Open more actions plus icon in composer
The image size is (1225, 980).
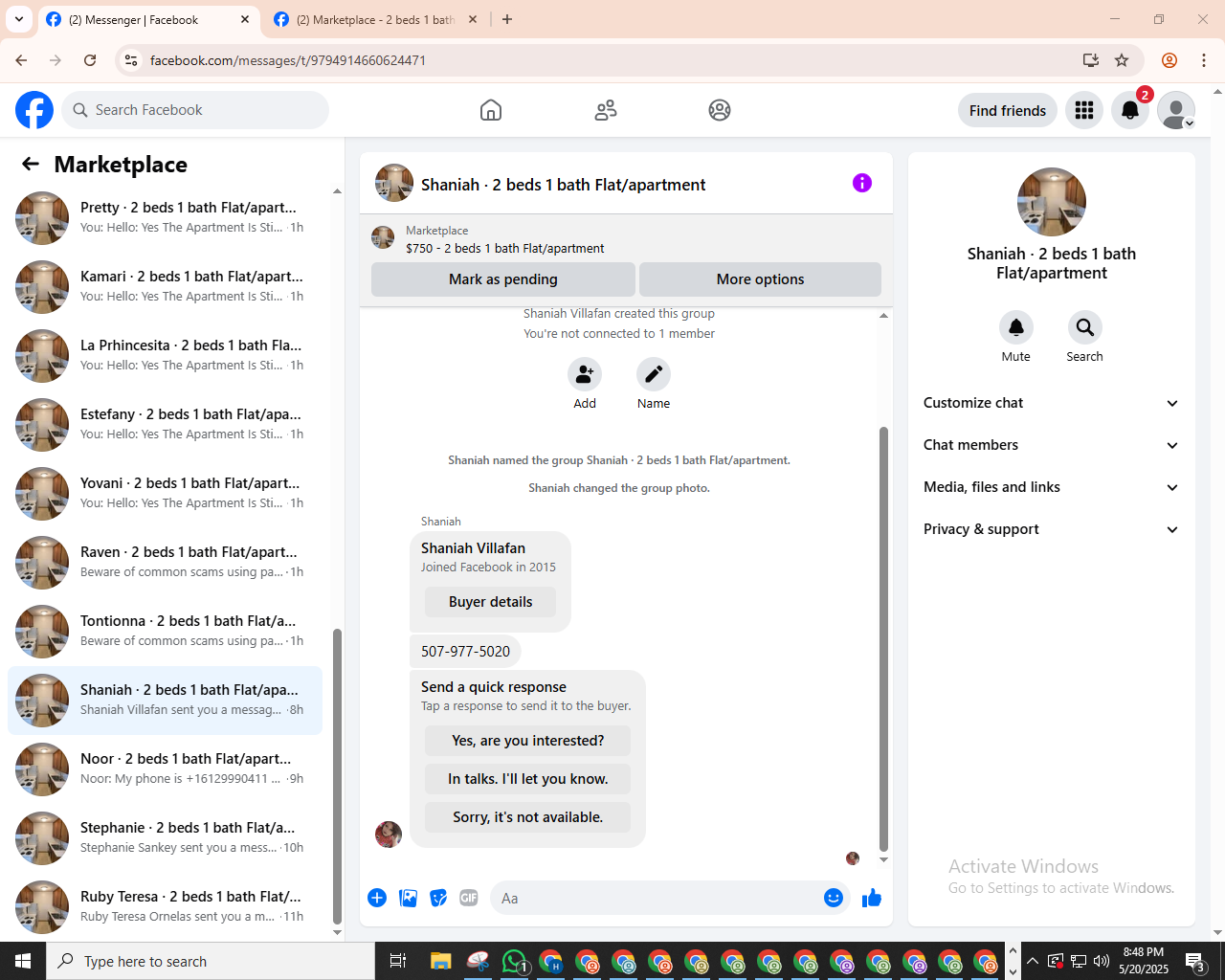377,898
